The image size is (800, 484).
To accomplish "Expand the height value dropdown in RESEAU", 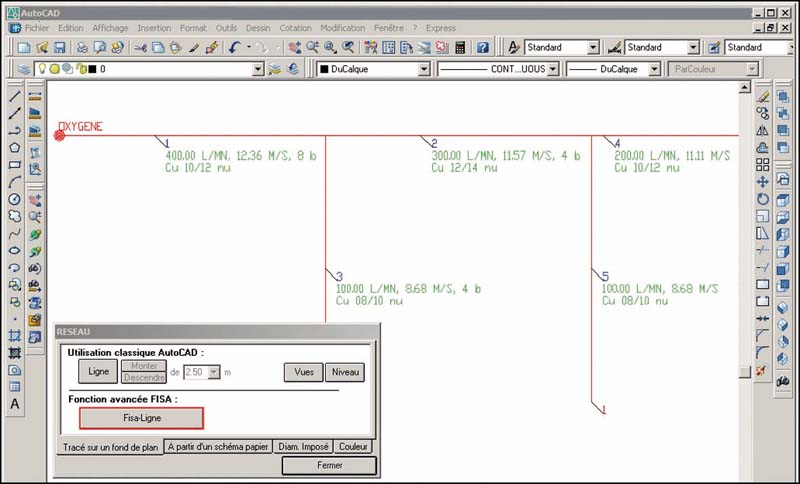I will [213, 372].
